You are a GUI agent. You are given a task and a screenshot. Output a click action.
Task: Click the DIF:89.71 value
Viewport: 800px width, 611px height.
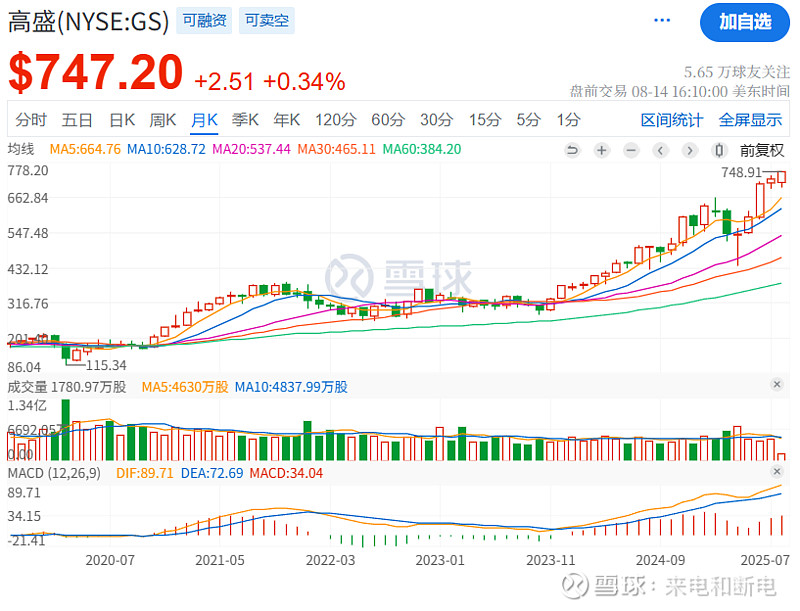tap(145, 473)
